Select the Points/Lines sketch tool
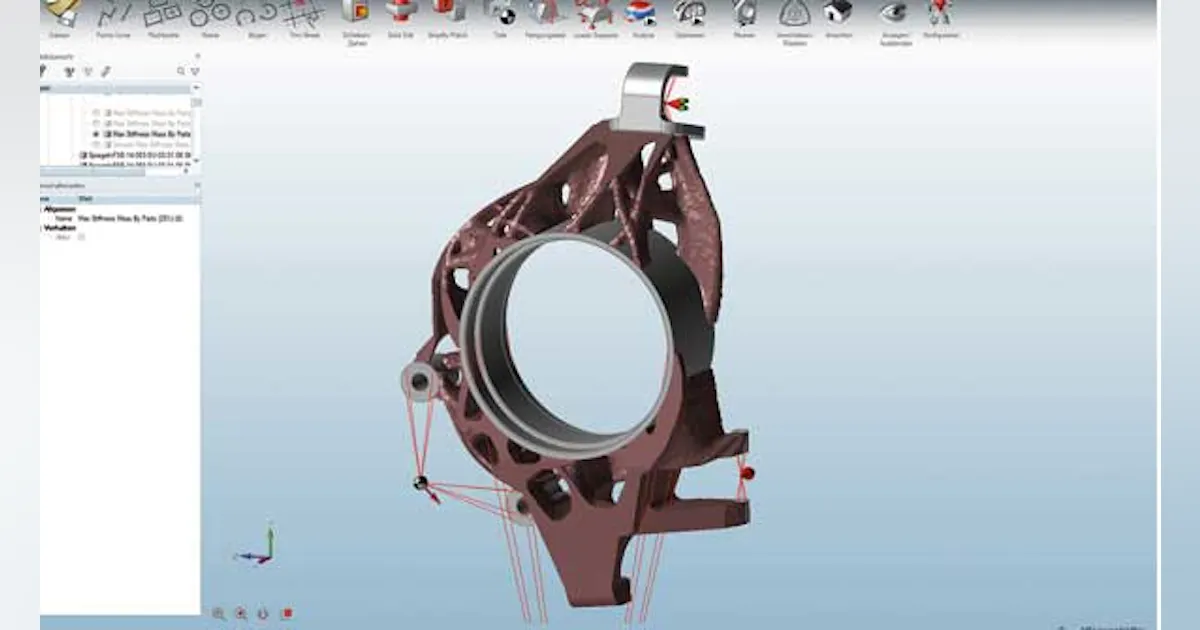Screen dimensions: 1200x630 (113, 14)
